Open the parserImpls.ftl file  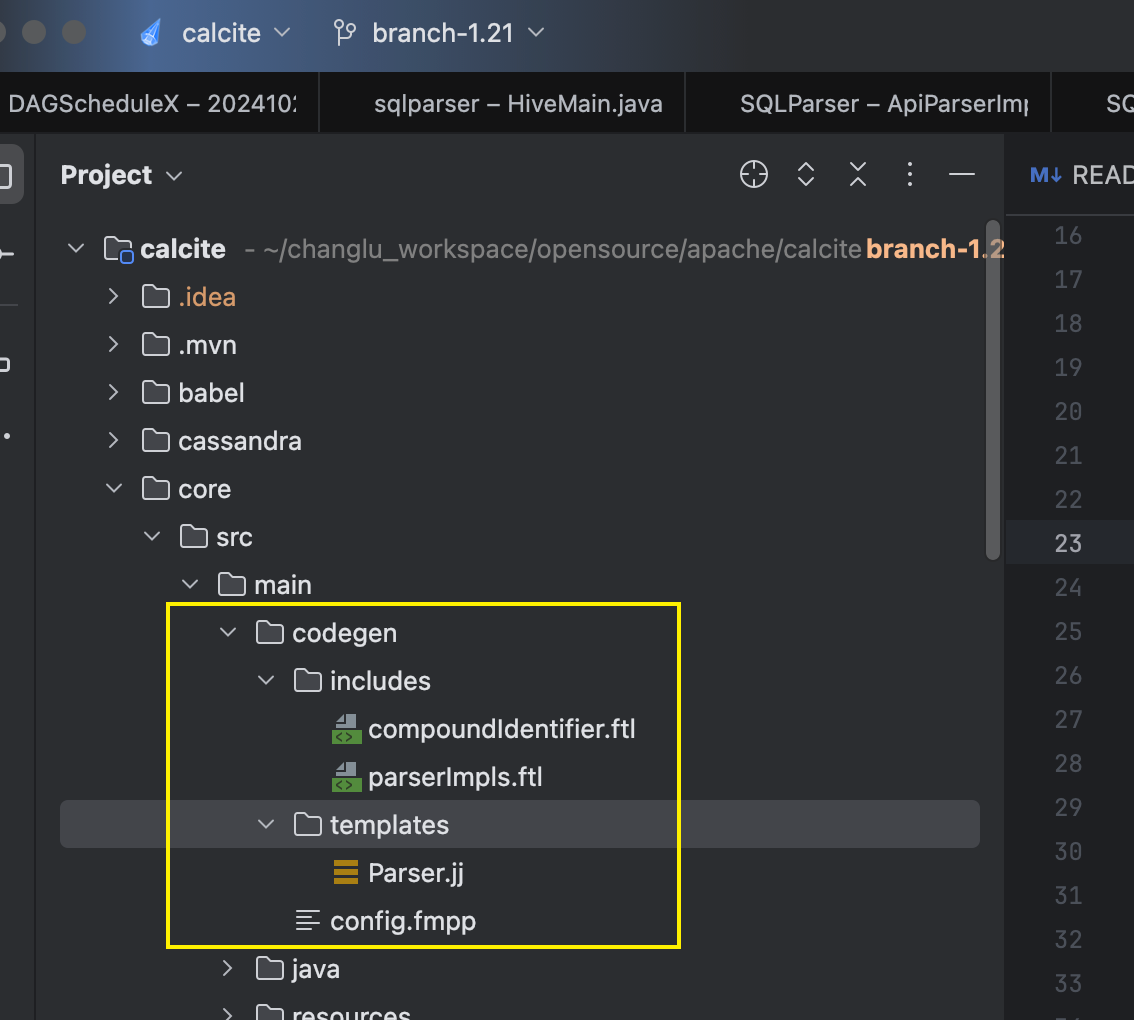tap(455, 777)
